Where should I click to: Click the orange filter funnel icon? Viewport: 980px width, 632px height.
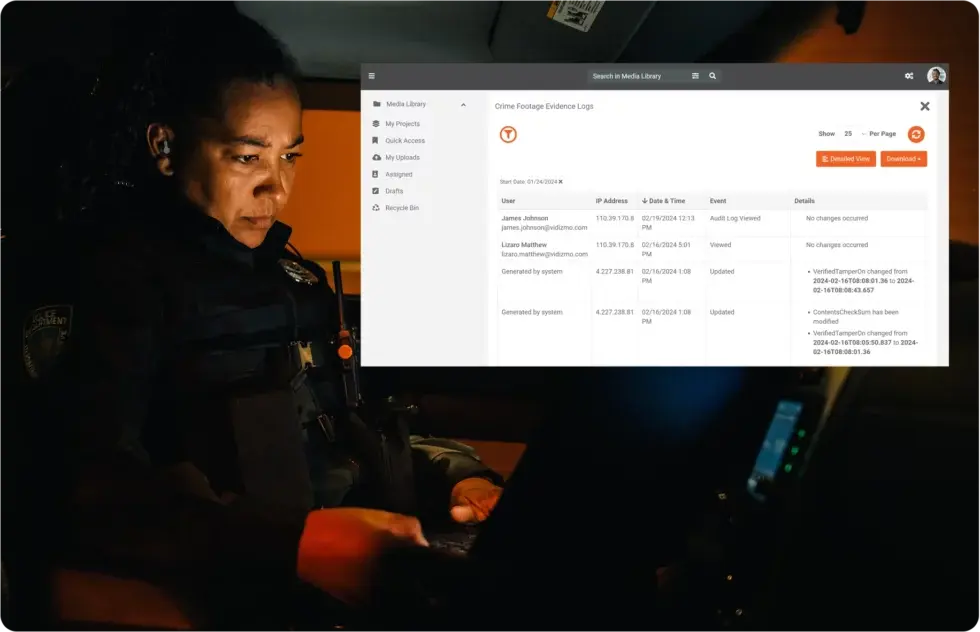tap(508, 134)
